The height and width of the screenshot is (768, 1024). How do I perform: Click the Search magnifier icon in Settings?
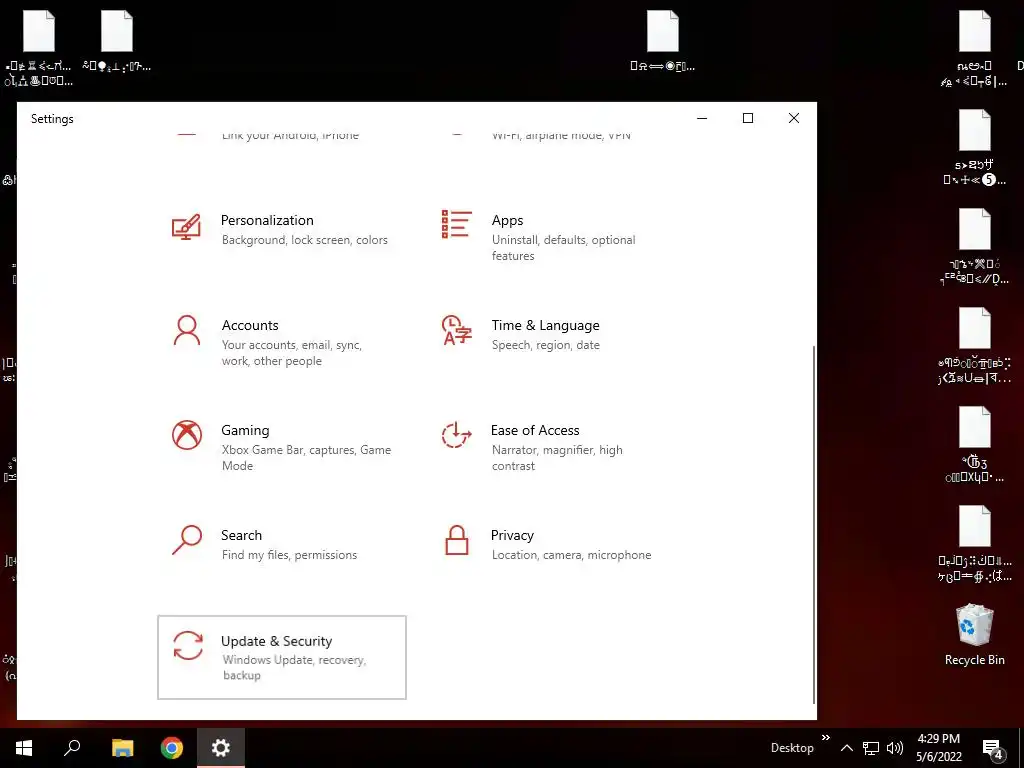point(187,540)
